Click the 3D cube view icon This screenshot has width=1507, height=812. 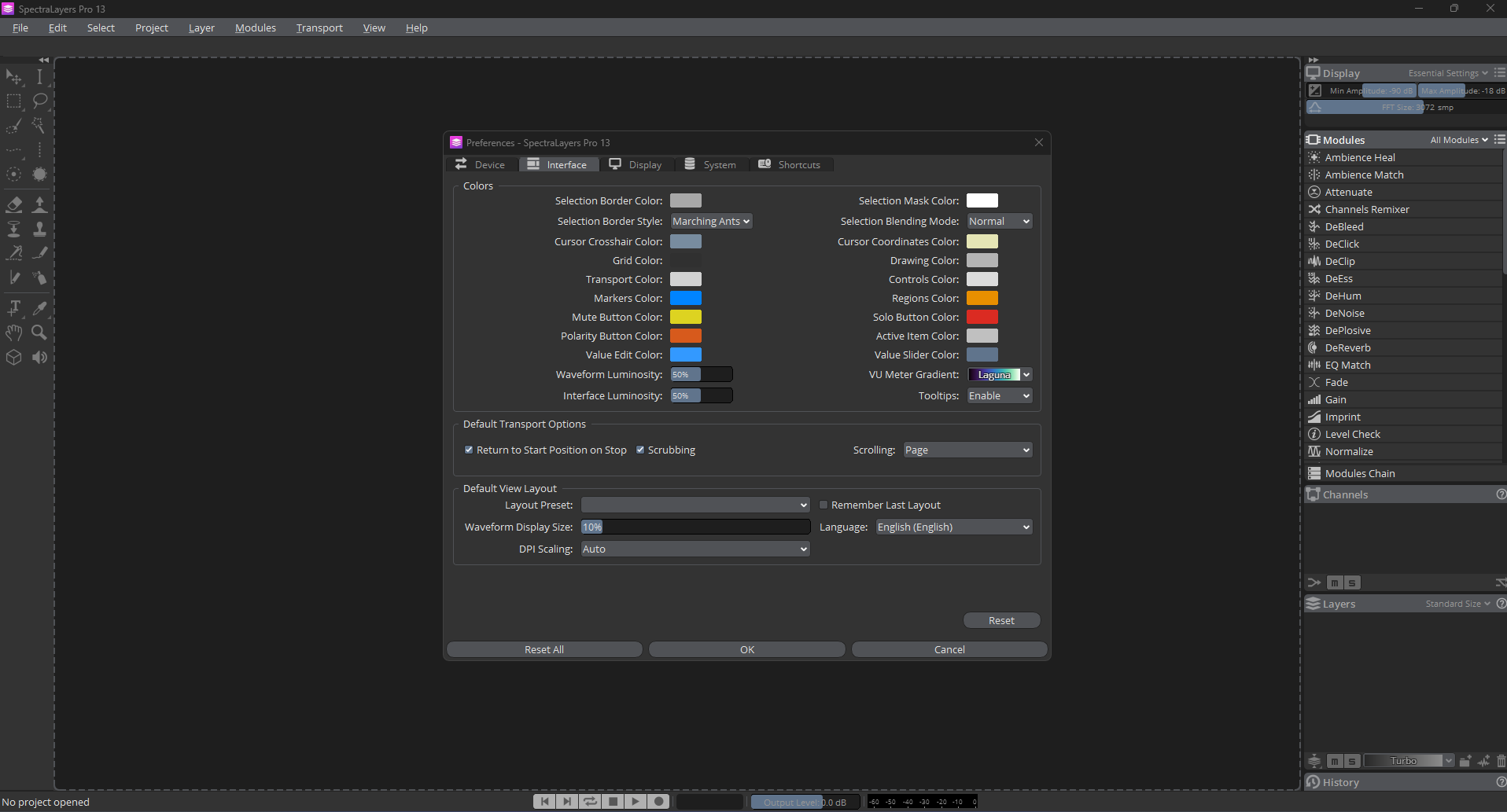pyautogui.click(x=14, y=358)
